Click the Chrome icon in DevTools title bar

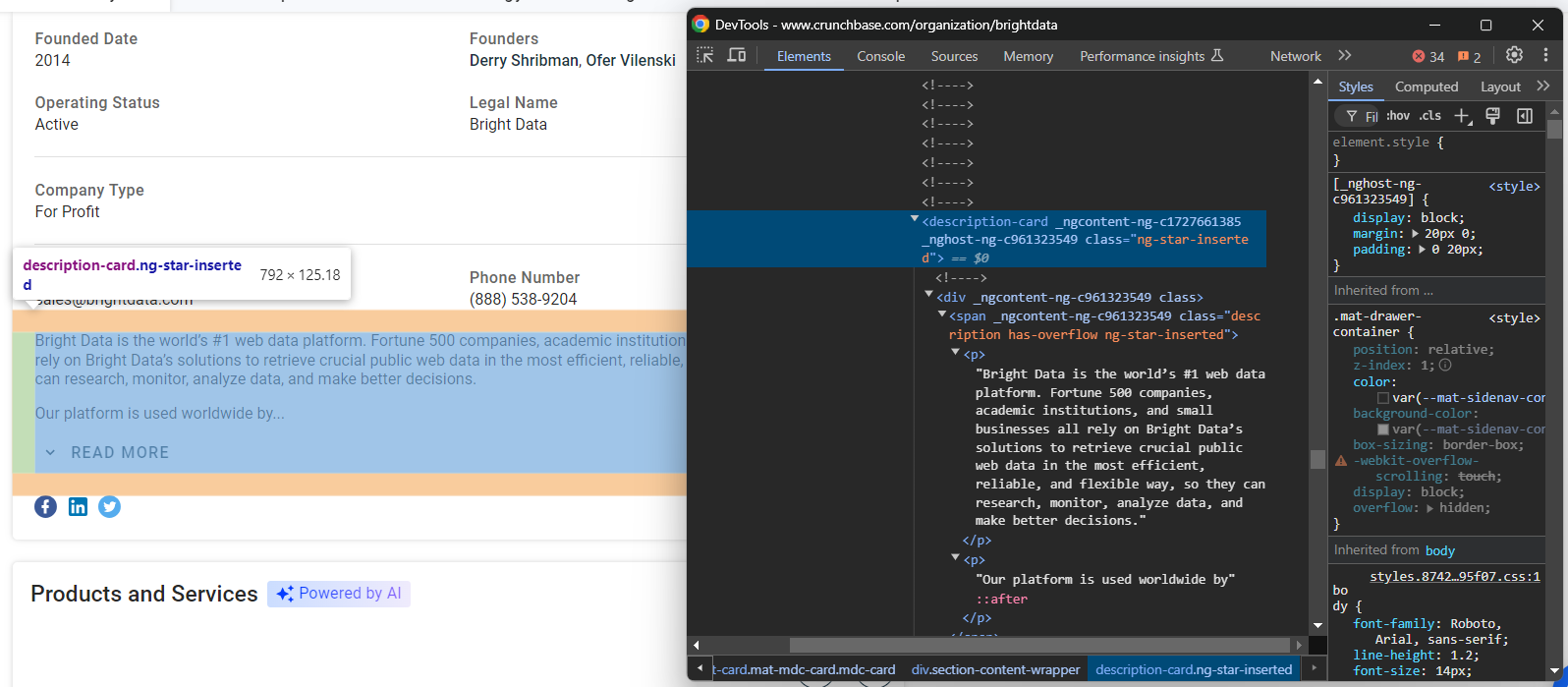700,25
